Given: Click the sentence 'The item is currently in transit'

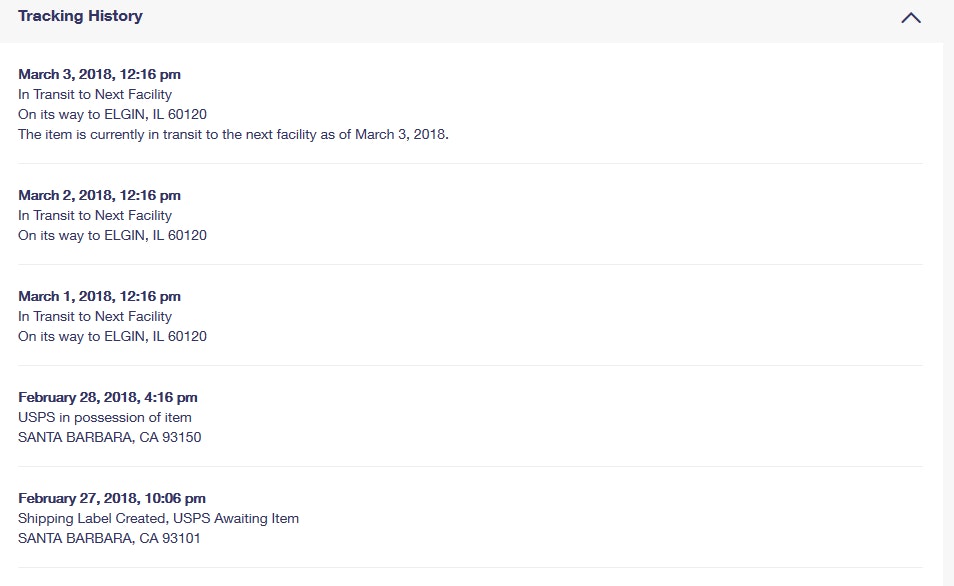Looking at the screenshot, I should pyautogui.click(x=233, y=134).
